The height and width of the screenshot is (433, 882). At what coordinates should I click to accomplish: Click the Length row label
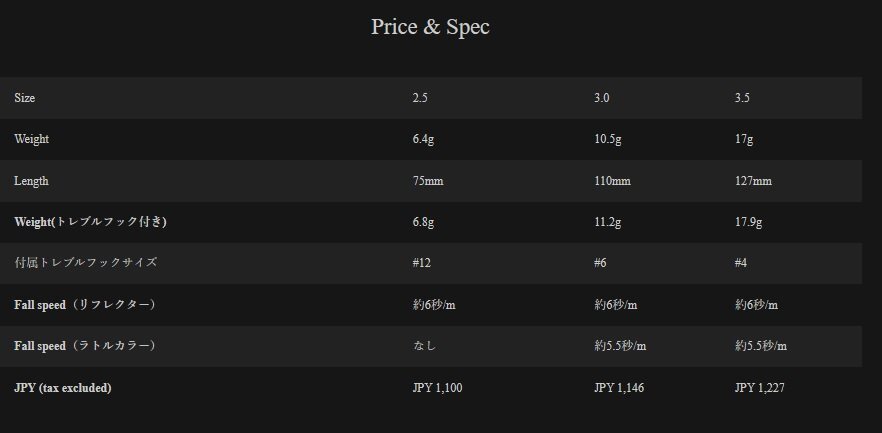[x=31, y=181]
